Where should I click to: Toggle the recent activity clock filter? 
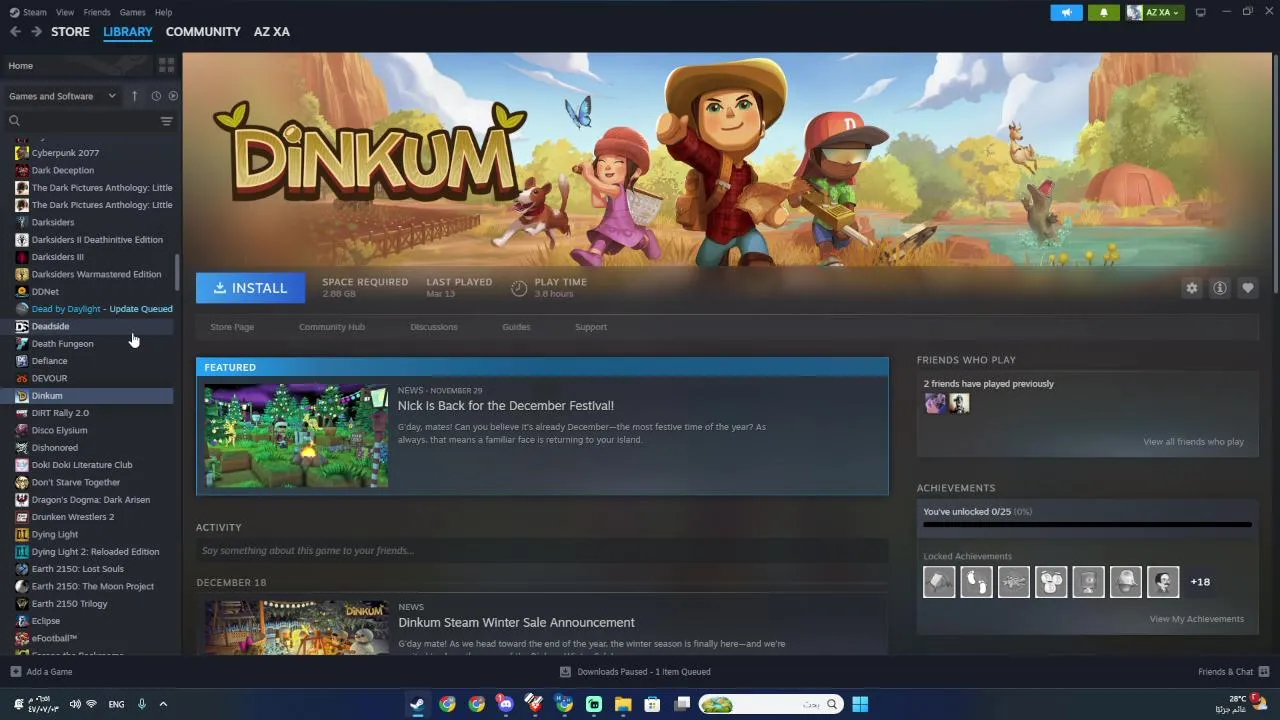click(x=156, y=96)
